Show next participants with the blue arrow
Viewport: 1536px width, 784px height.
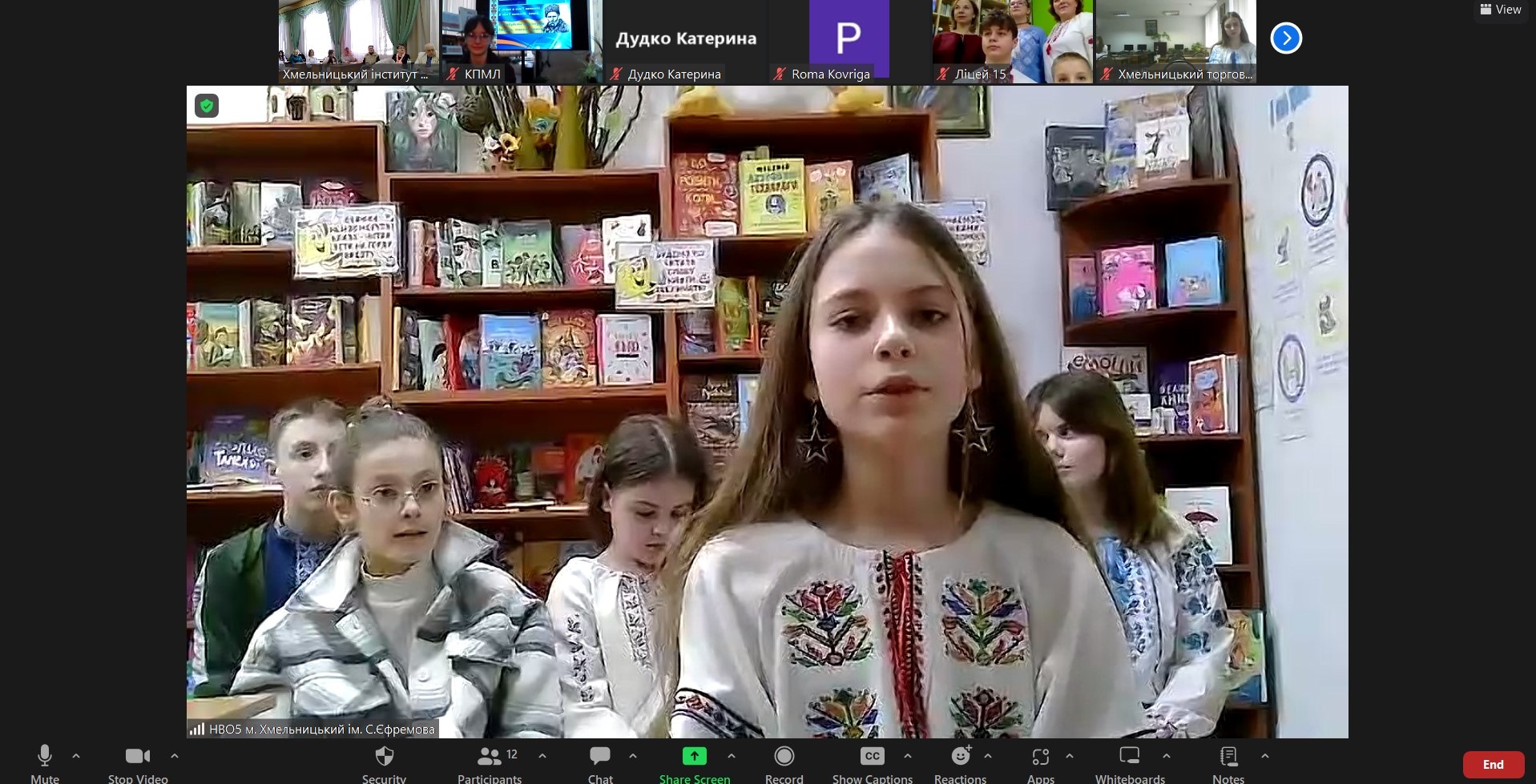pos(1286,38)
